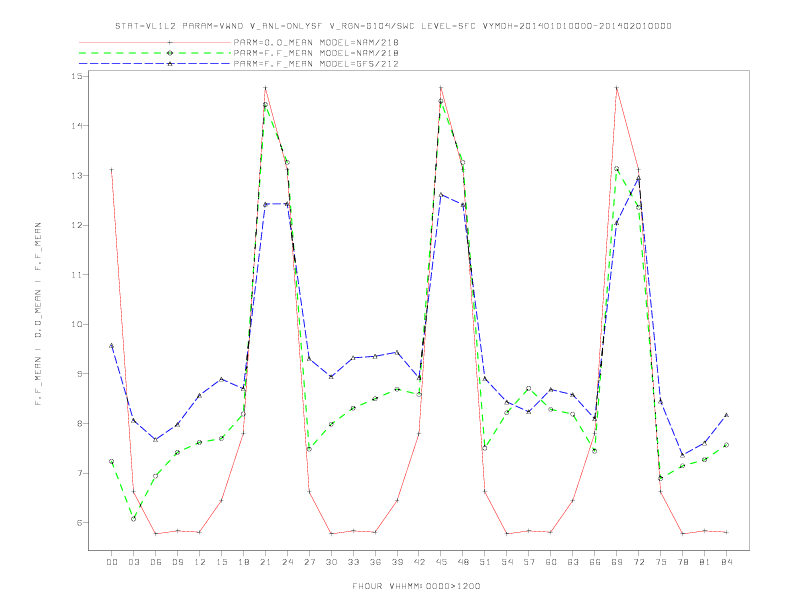The image size is (792, 612).
Task: Click the chart title starting with STAT=VL1L2
Action: pyautogui.click(x=393, y=26)
